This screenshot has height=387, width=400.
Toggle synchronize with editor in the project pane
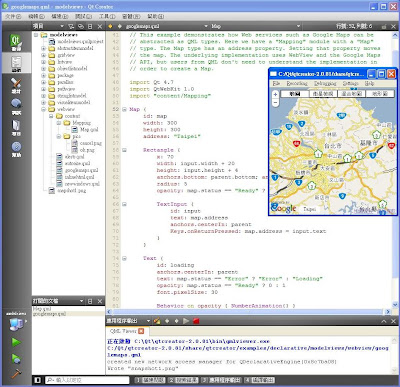(x=81, y=26)
